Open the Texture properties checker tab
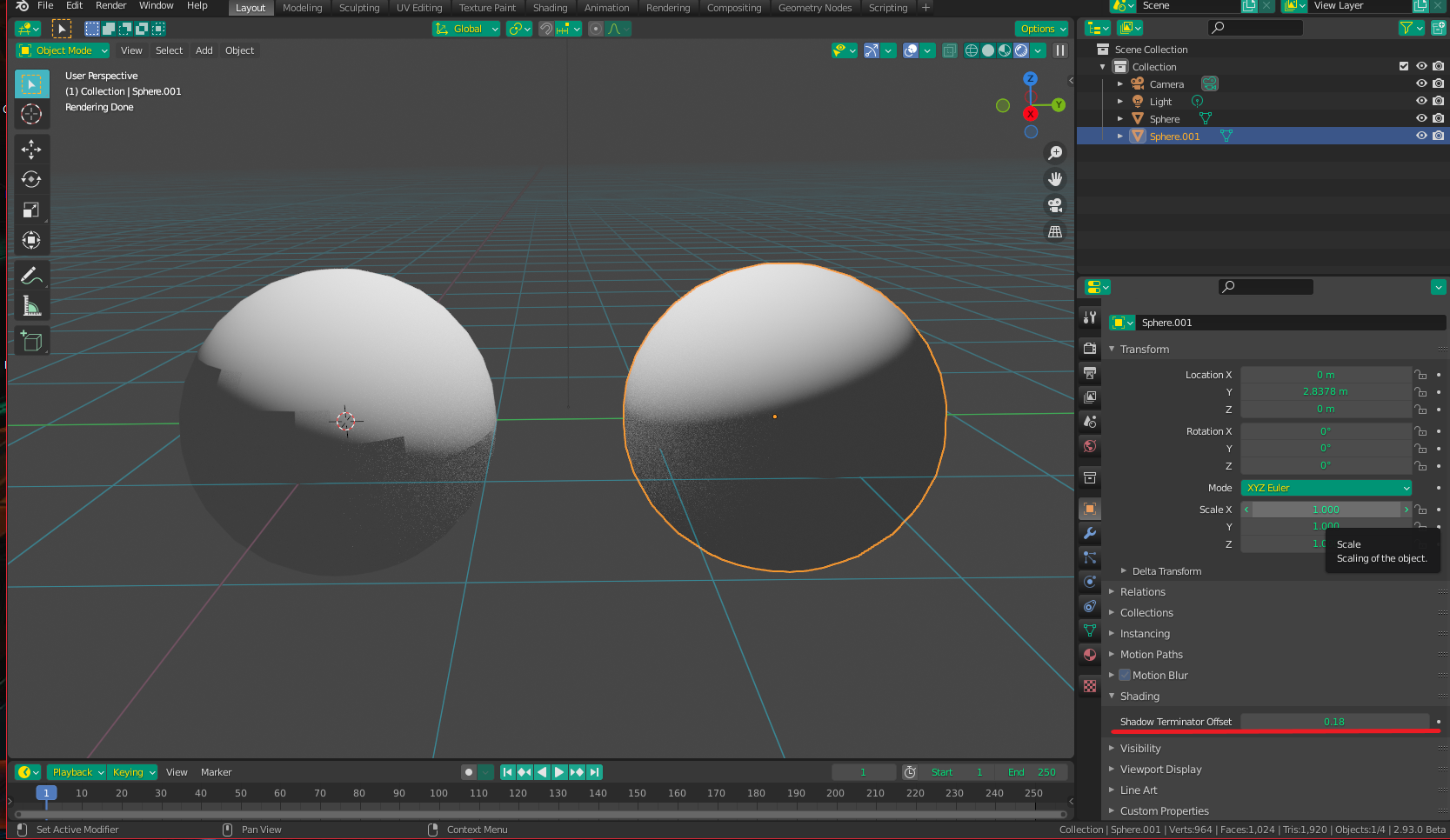The width and height of the screenshot is (1450, 840). click(x=1090, y=686)
